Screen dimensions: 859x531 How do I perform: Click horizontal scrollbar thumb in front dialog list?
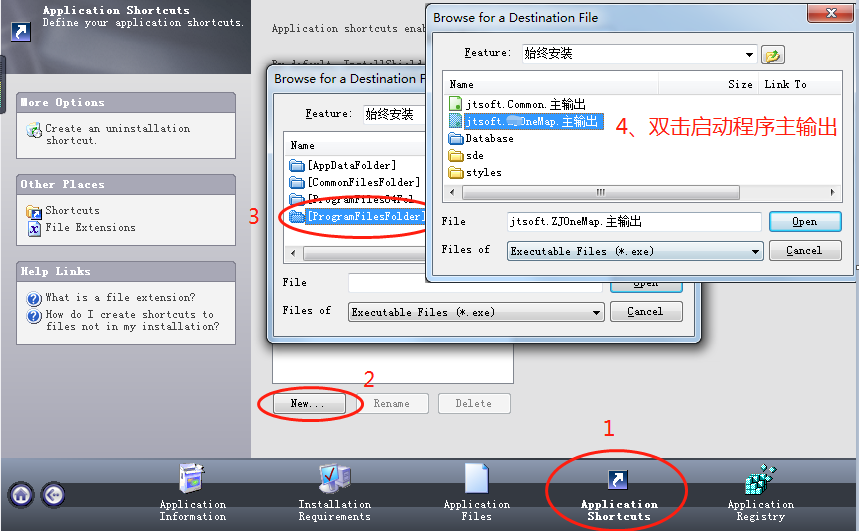600,192
